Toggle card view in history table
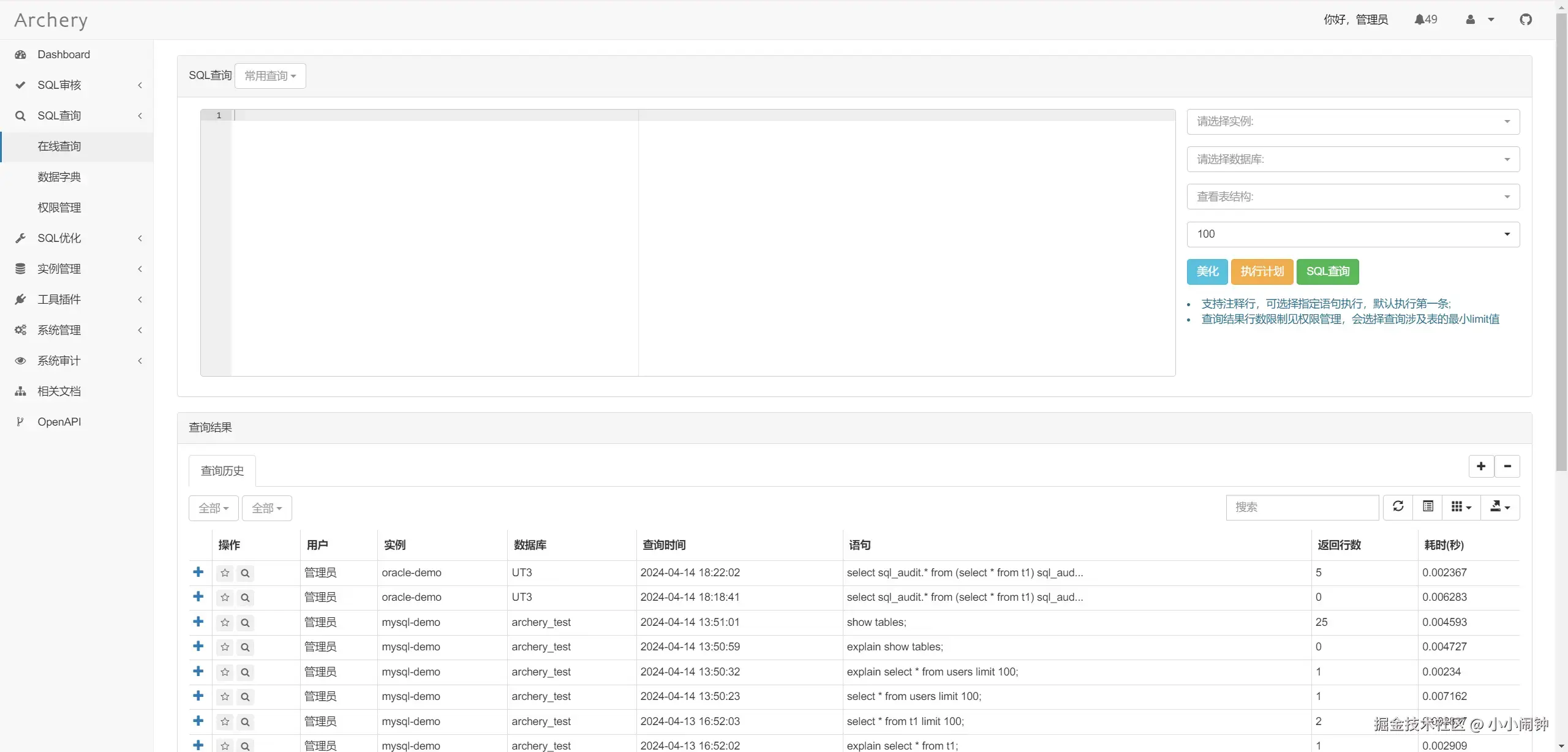 1428,506
